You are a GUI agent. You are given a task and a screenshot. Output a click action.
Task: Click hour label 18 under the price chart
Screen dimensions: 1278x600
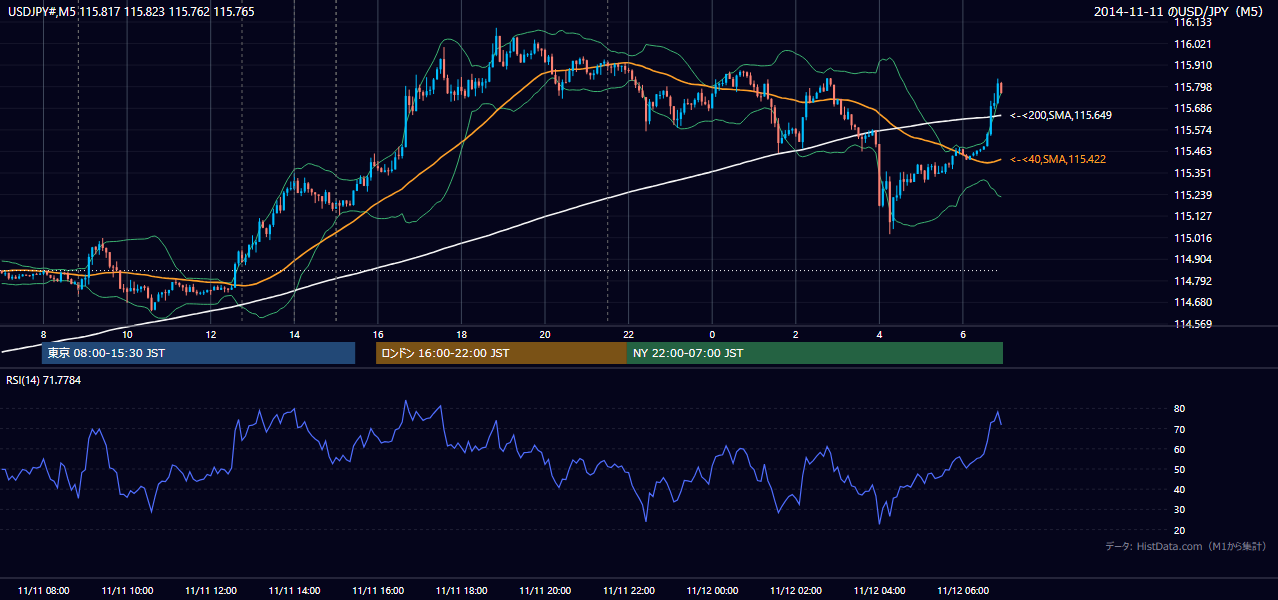point(461,333)
